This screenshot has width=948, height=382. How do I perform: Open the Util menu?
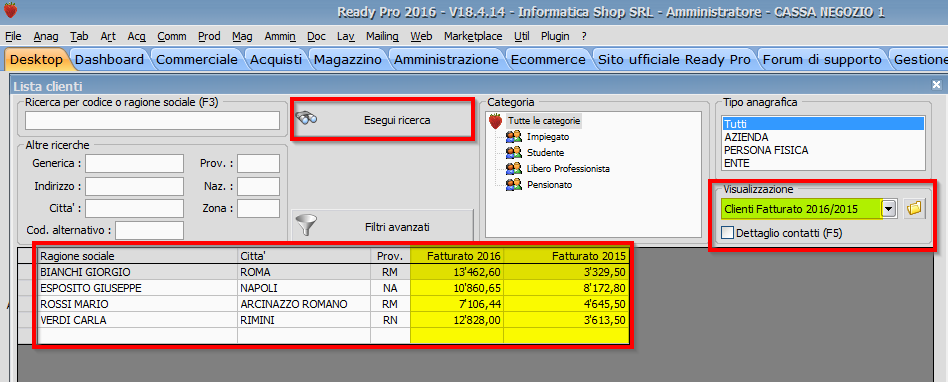pos(522,36)
